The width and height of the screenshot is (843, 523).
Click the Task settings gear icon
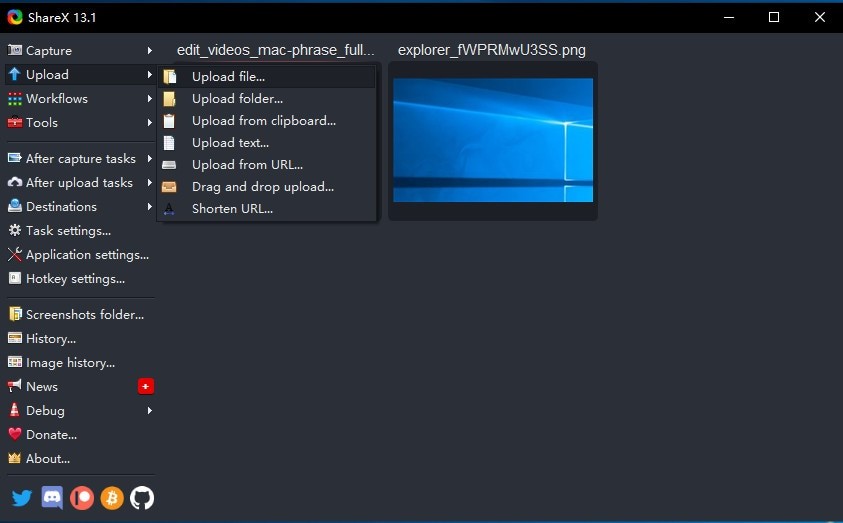15,230
